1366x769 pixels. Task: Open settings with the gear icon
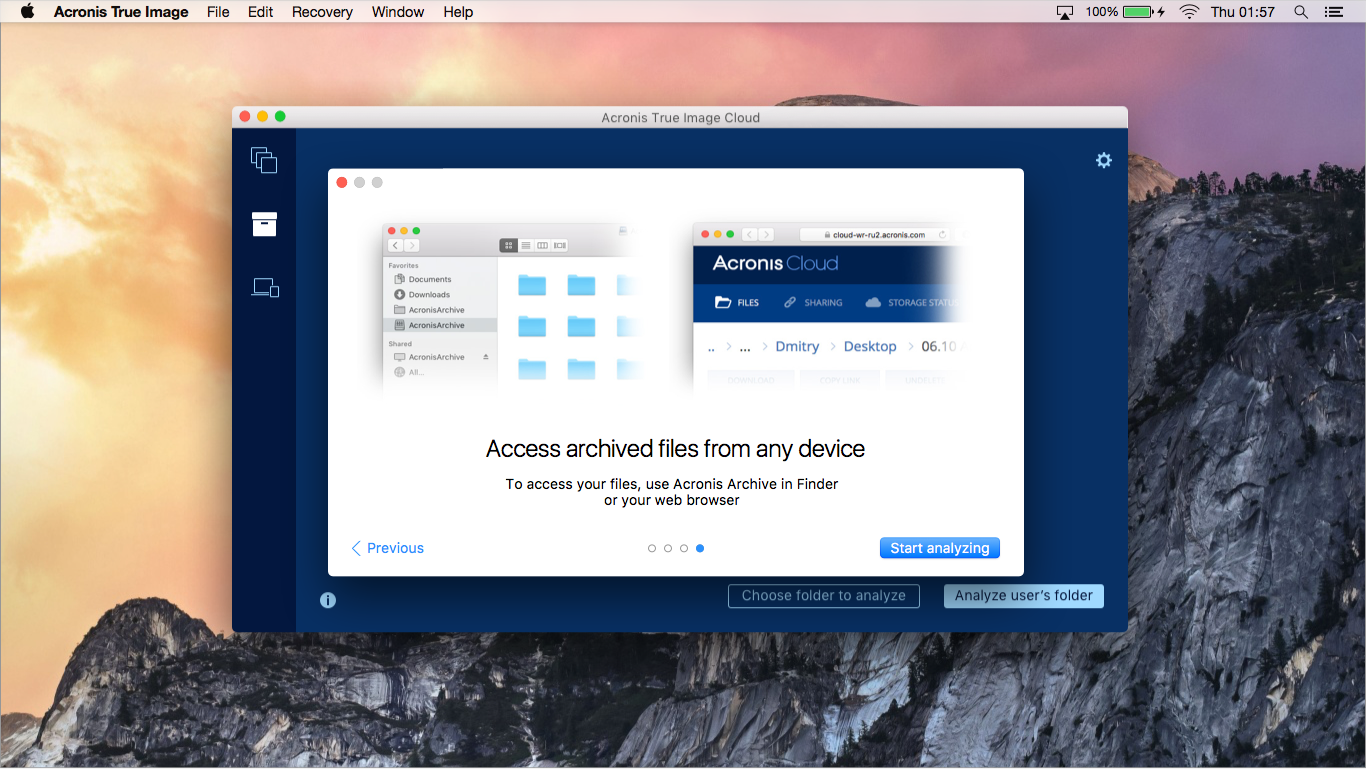(x=1103, y=160)
